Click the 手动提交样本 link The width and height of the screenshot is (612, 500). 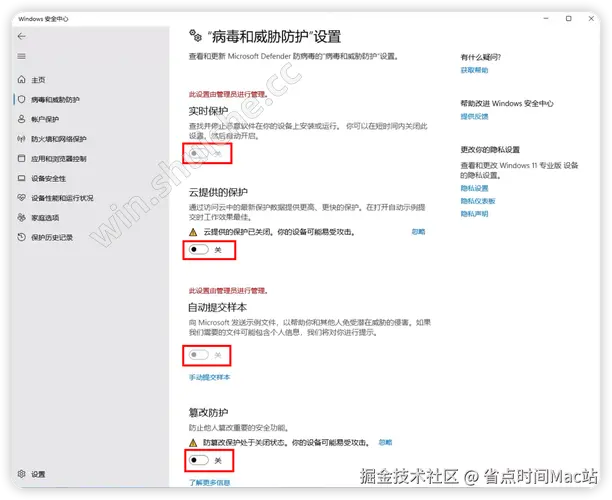pyautogui.click(x=210, y=377)
